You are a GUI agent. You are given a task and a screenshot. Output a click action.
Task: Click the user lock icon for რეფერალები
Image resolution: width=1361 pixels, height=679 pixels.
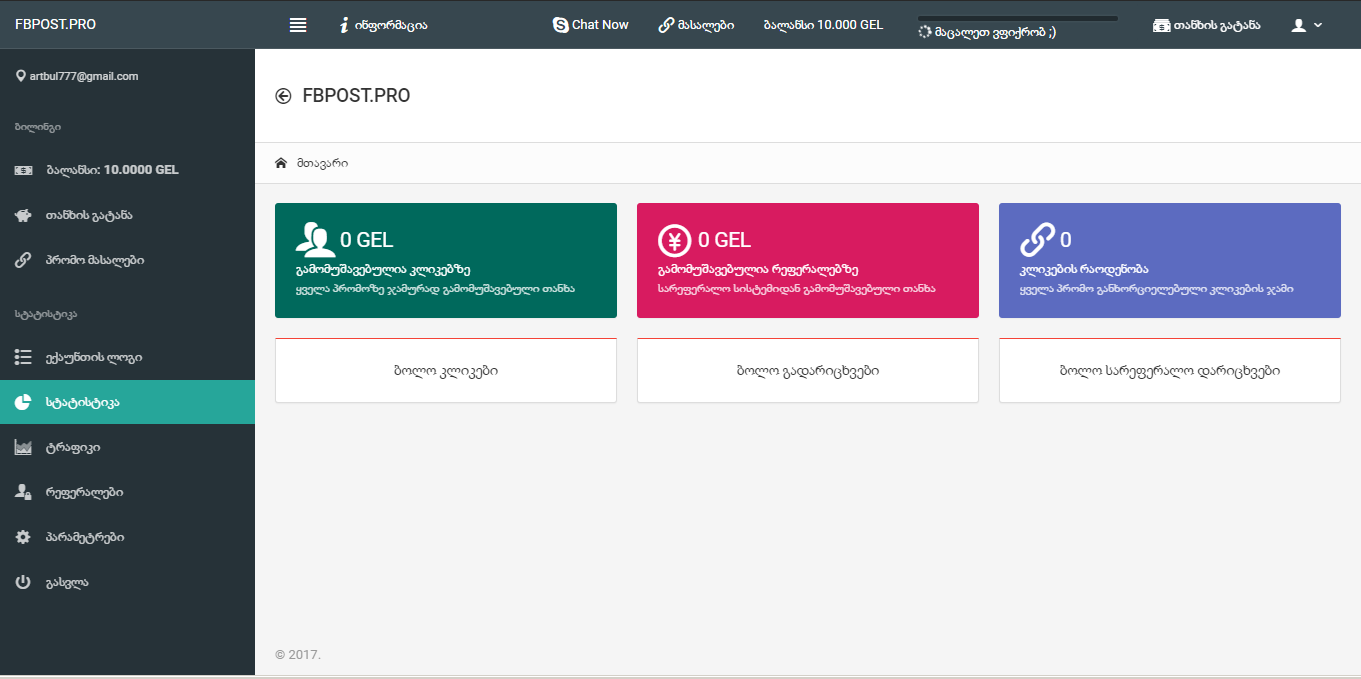[x=23, y=492]
